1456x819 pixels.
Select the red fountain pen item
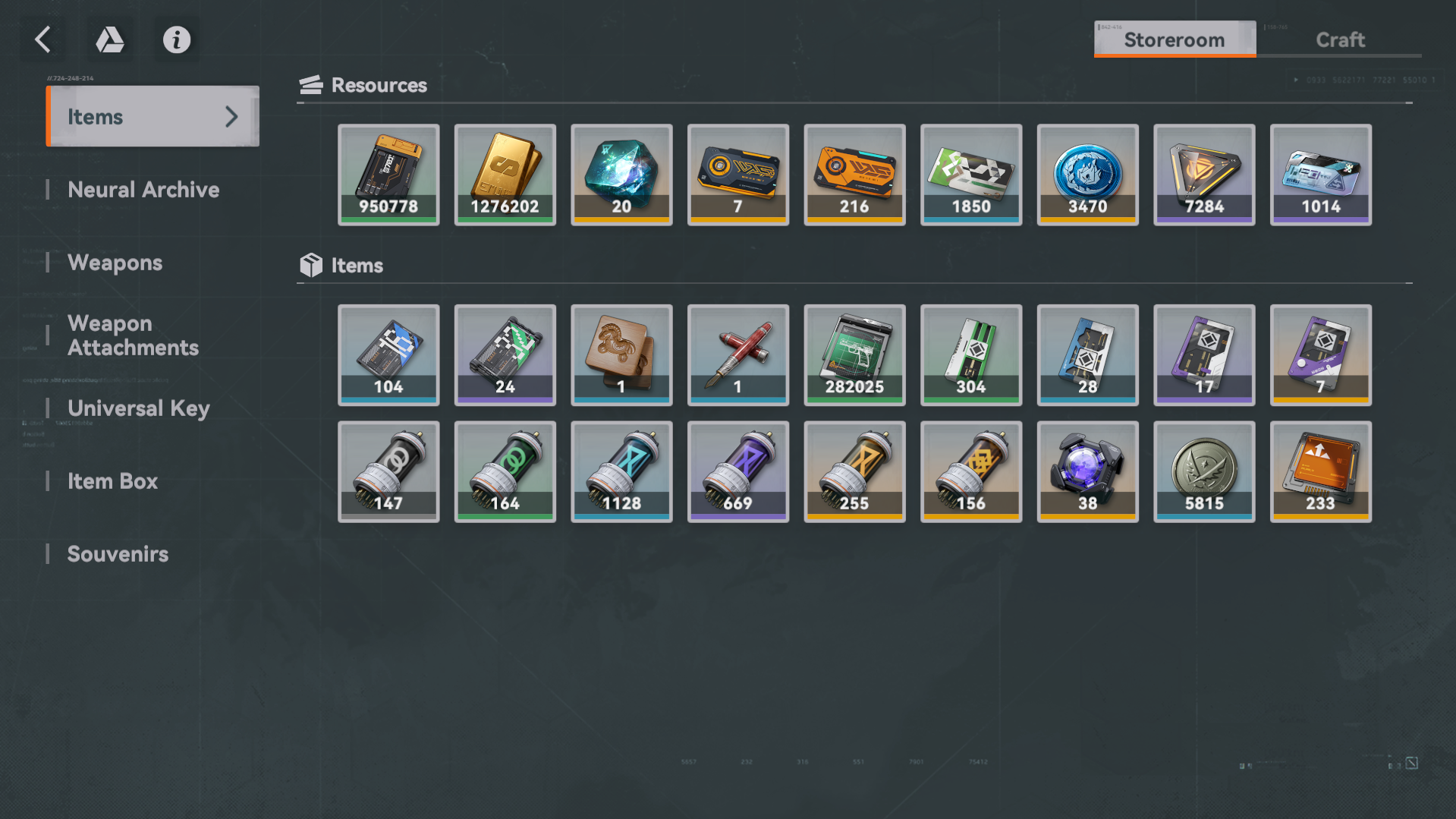737,355
